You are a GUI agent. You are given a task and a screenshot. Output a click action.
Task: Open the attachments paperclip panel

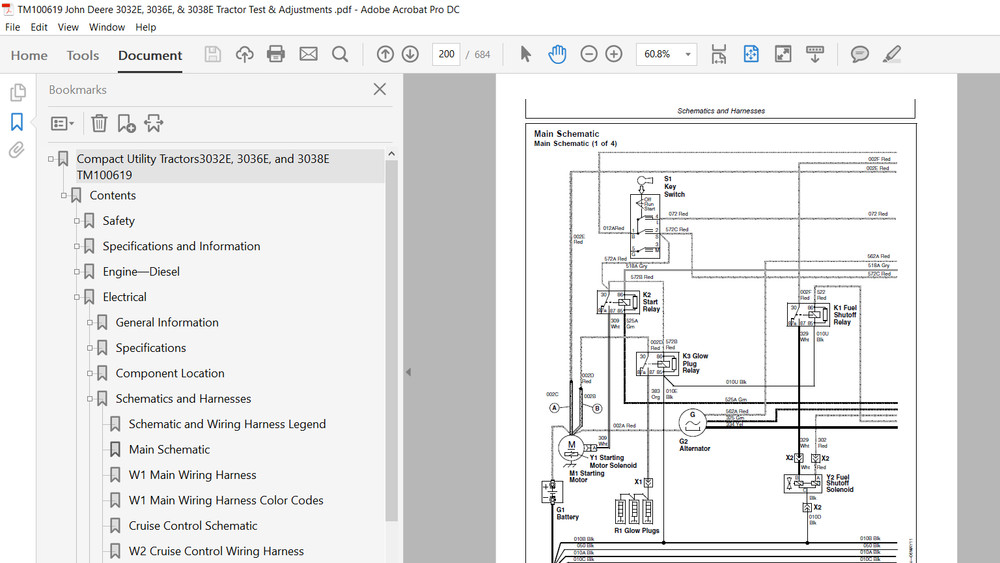17,150
